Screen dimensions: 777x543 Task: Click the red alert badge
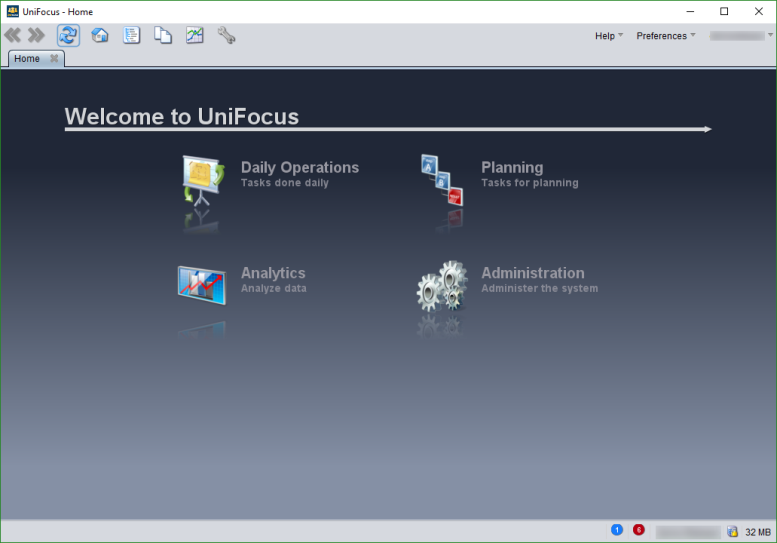[x=639, y=530]
